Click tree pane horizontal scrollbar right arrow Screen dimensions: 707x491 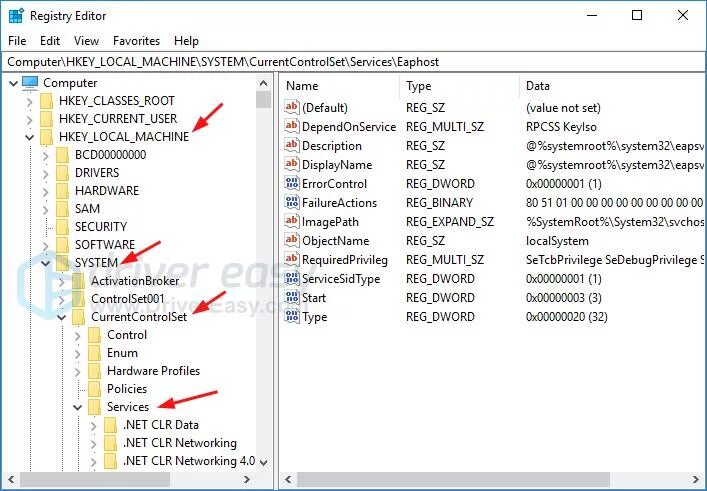click(x=247, y=480)
